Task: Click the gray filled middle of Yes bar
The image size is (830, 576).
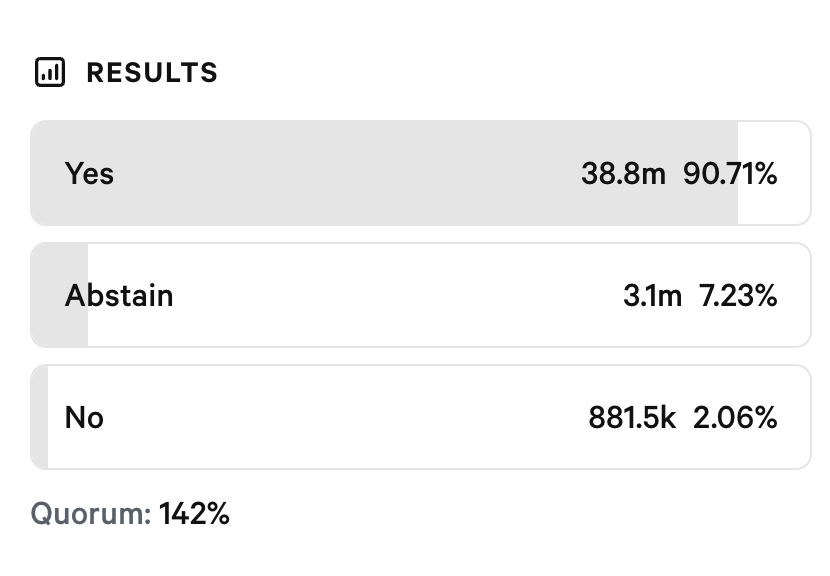Action: click(344, 173)
